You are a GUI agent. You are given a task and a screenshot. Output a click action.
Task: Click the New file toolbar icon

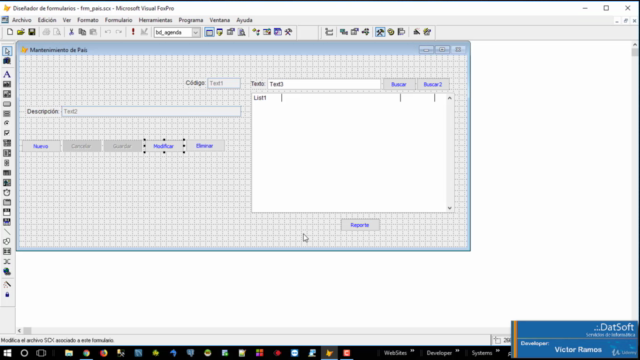point(10,32)
